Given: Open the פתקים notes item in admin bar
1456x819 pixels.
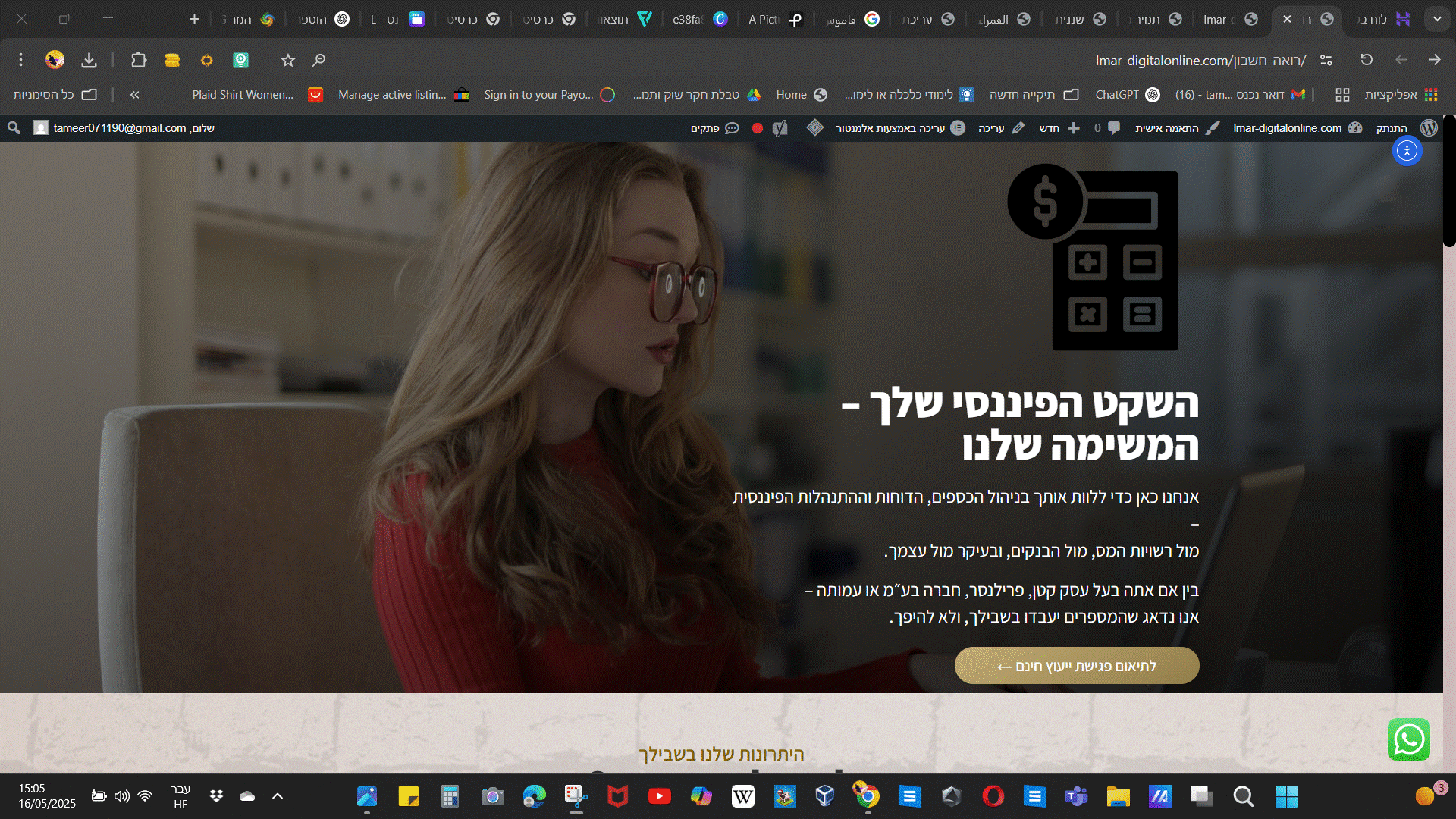Looking at the screenshot, I should [x=714, y=128].
